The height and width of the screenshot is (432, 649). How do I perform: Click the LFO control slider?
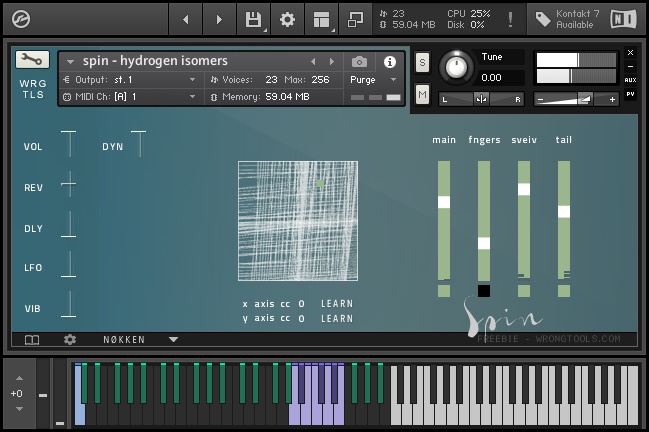(x=69, y=264)
